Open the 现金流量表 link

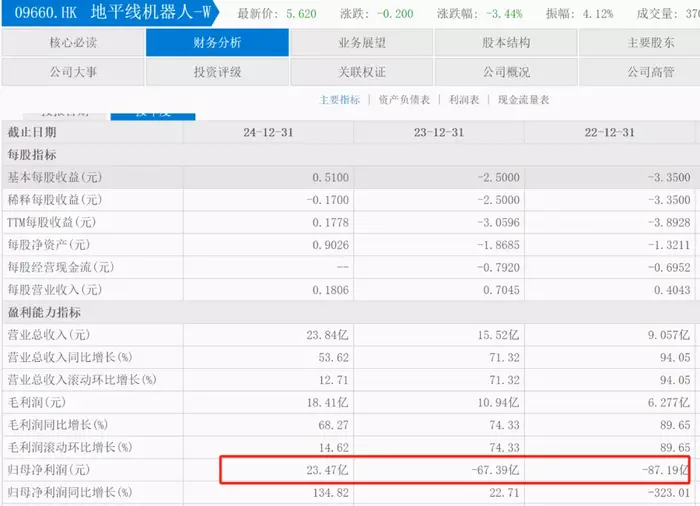tap(523, 100)
